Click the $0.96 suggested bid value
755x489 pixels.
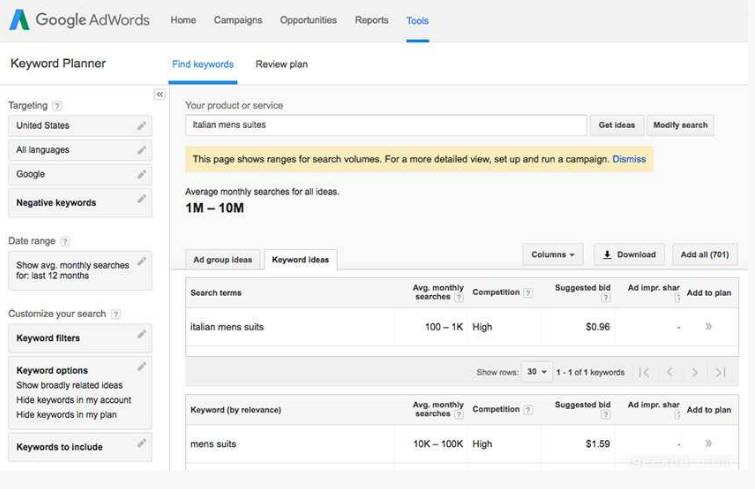[x=598, y=327]
